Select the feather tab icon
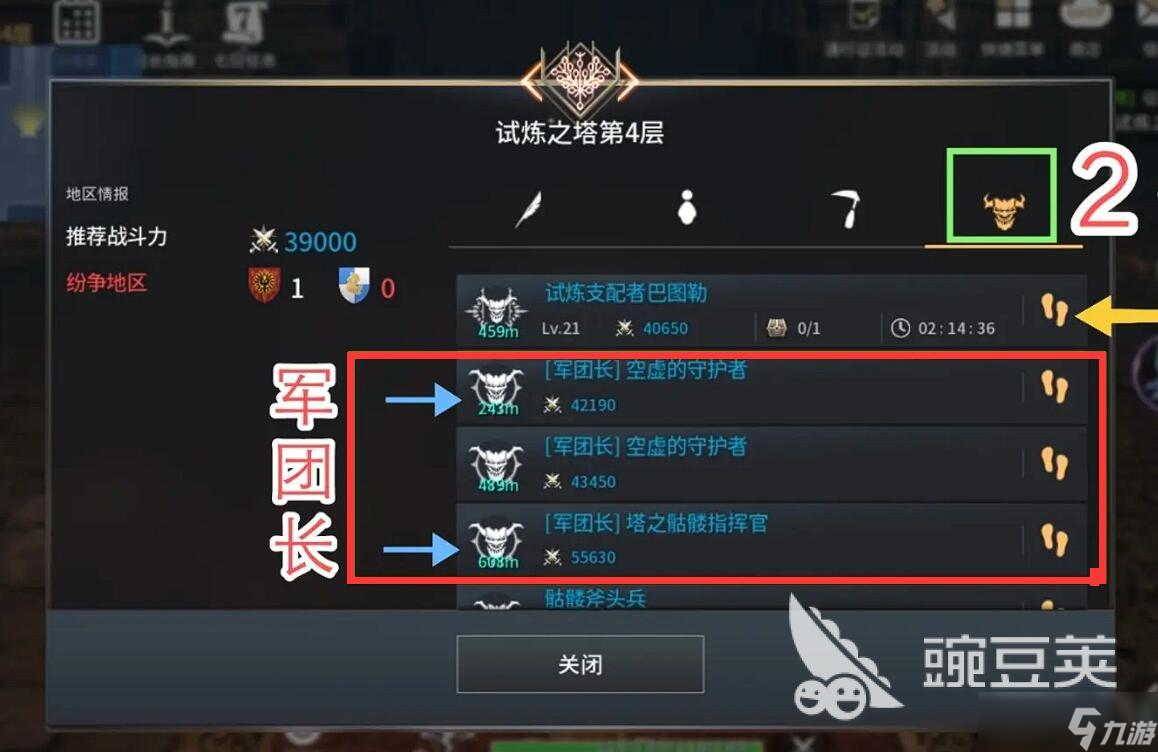The height and width of the screenshot is (752, 1158). pyautogui.click(x=529, y=208)
